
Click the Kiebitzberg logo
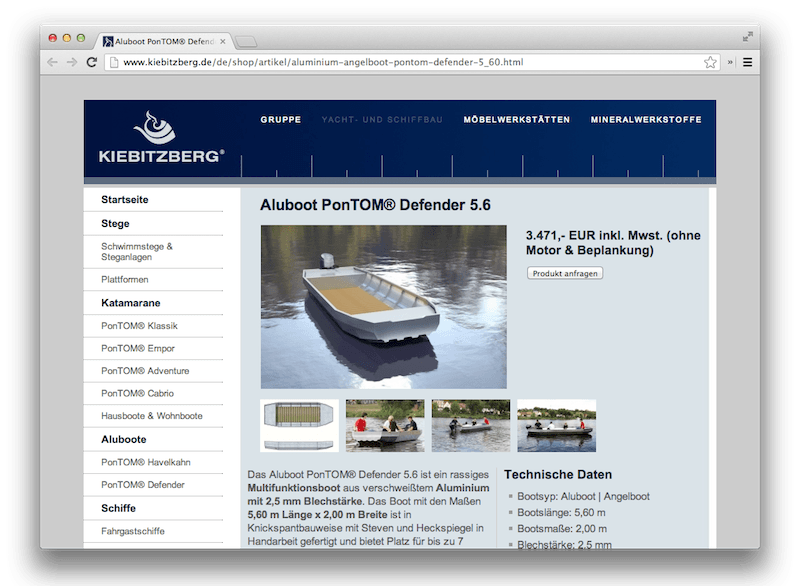pyautogui.click(x=162, y=138)
